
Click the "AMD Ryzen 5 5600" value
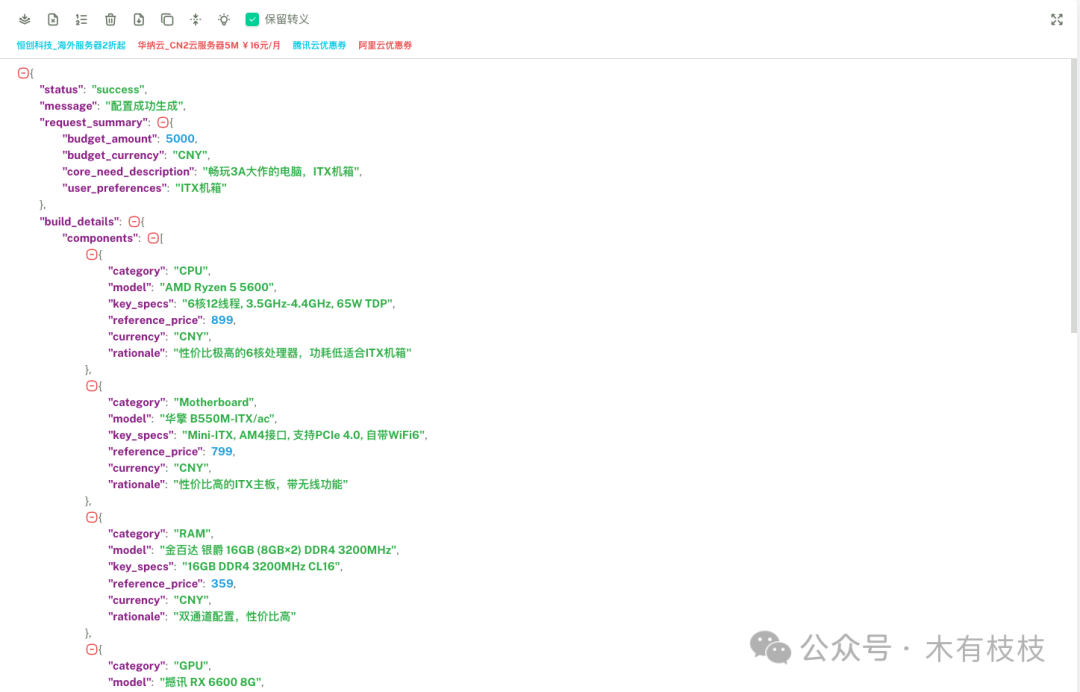(217, 288)
